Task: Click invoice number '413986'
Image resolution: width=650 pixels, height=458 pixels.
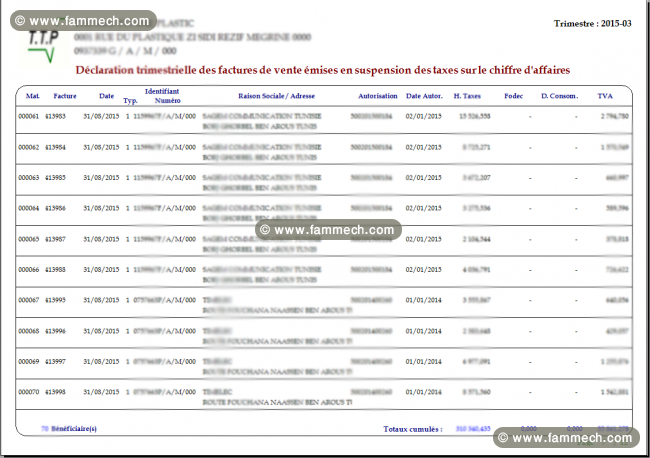Action: [56, 208]
